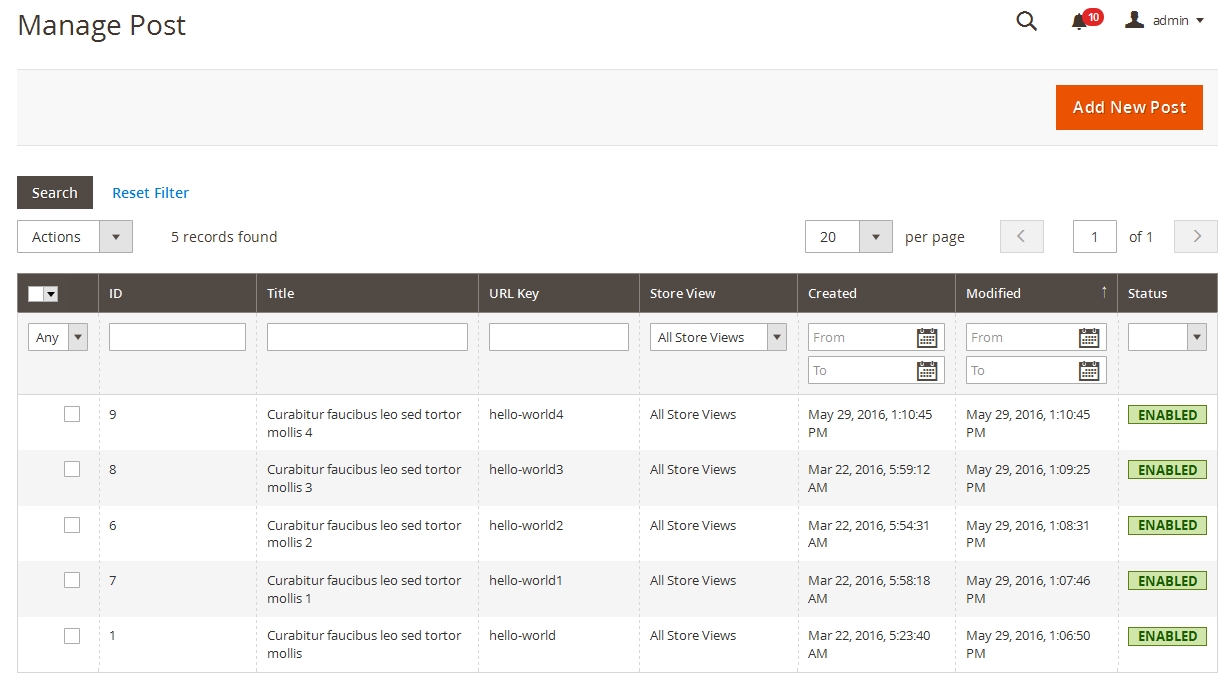Image resolution: width=1232 pixels, height=674 pixels.
Task: Open the search magnifier icon
Action: pos(1026,21)
